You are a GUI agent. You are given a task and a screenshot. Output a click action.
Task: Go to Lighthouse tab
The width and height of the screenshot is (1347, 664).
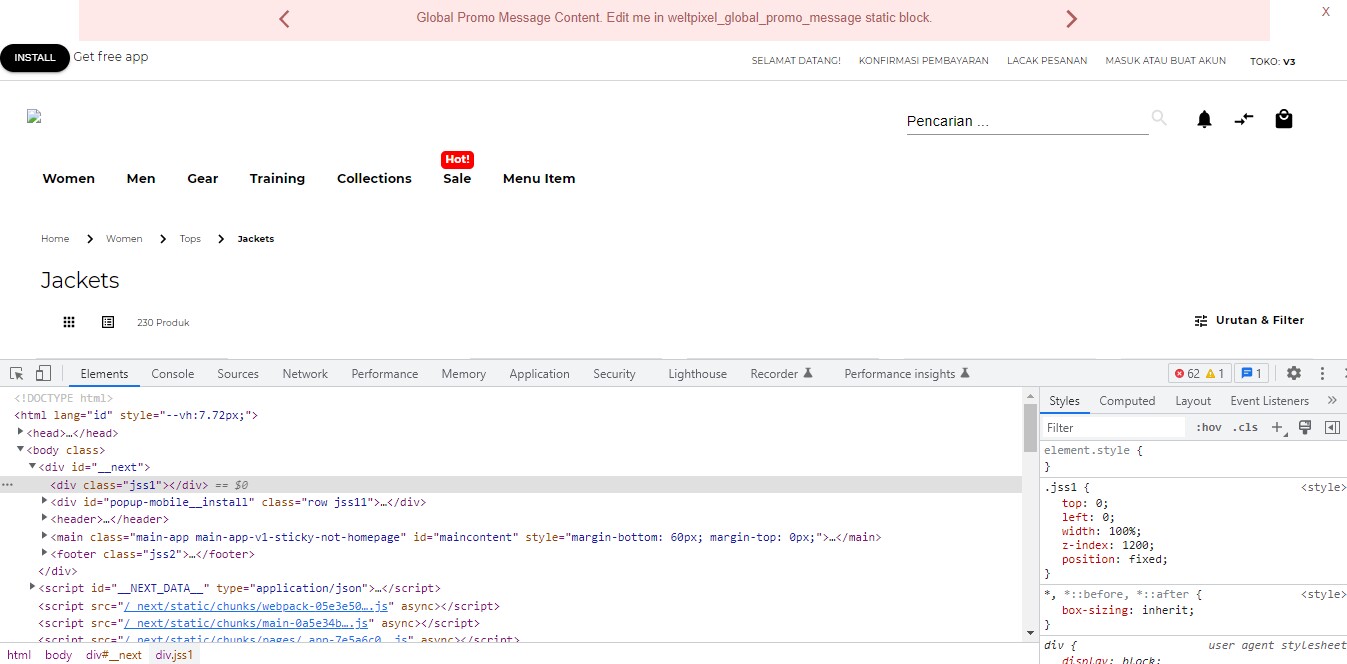(697, 374)
